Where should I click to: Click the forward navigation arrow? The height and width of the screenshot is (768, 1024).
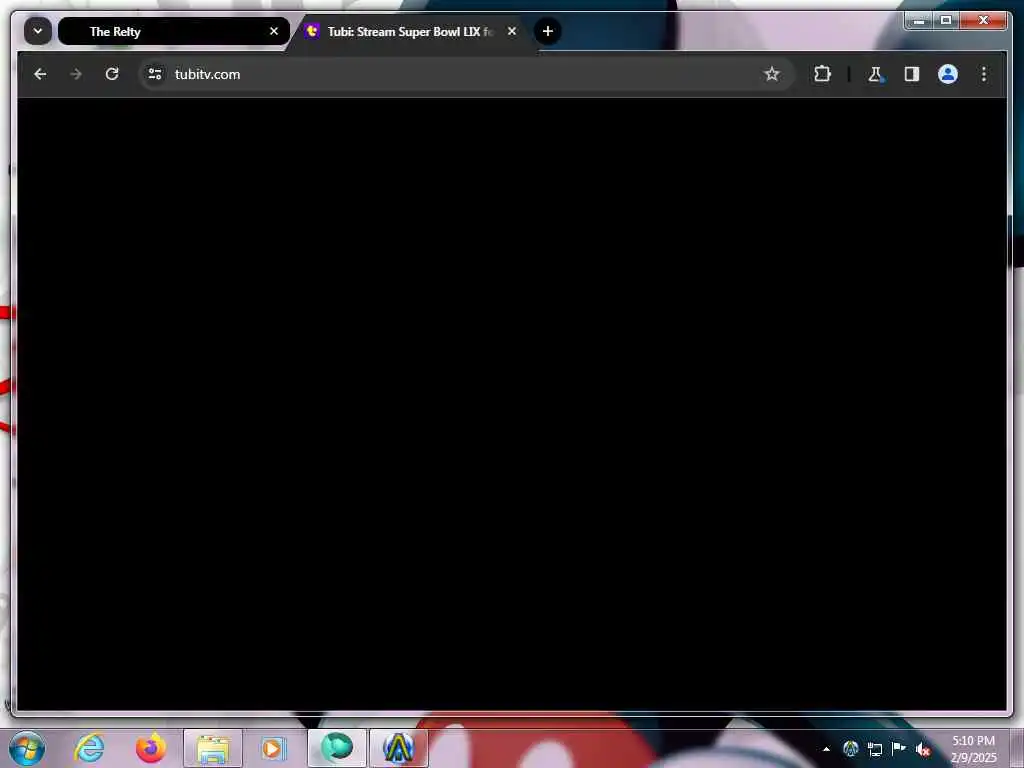[76, 74]
